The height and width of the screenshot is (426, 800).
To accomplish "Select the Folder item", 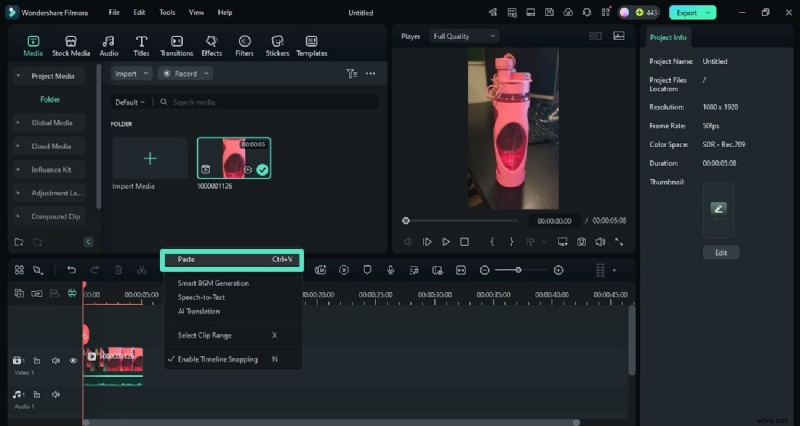I will pos(50,99).
